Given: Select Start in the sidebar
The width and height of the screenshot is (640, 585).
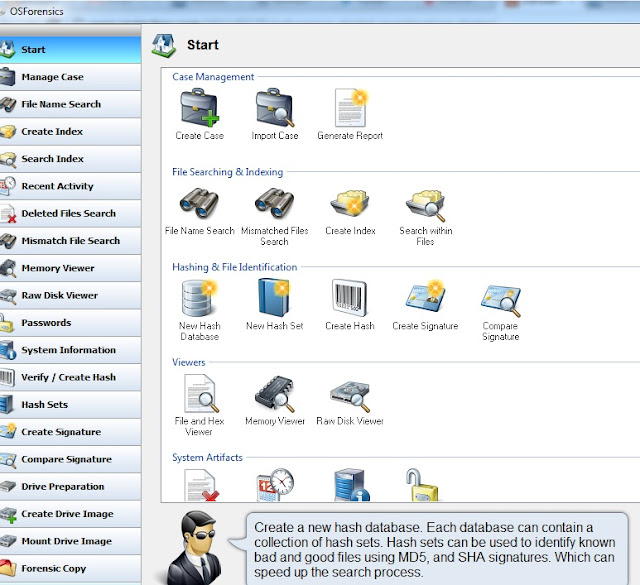Looking at the screenshot, I should [x=70, y=49].
